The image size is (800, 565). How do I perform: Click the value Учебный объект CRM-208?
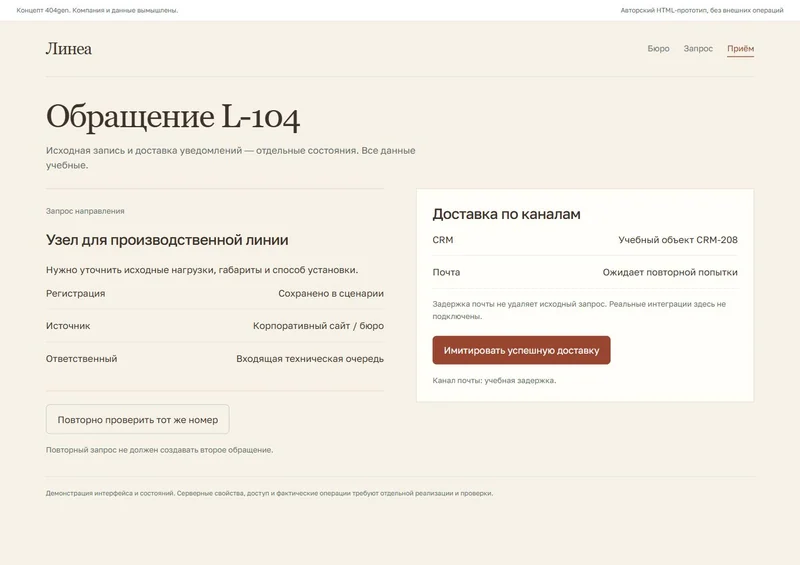678,240
